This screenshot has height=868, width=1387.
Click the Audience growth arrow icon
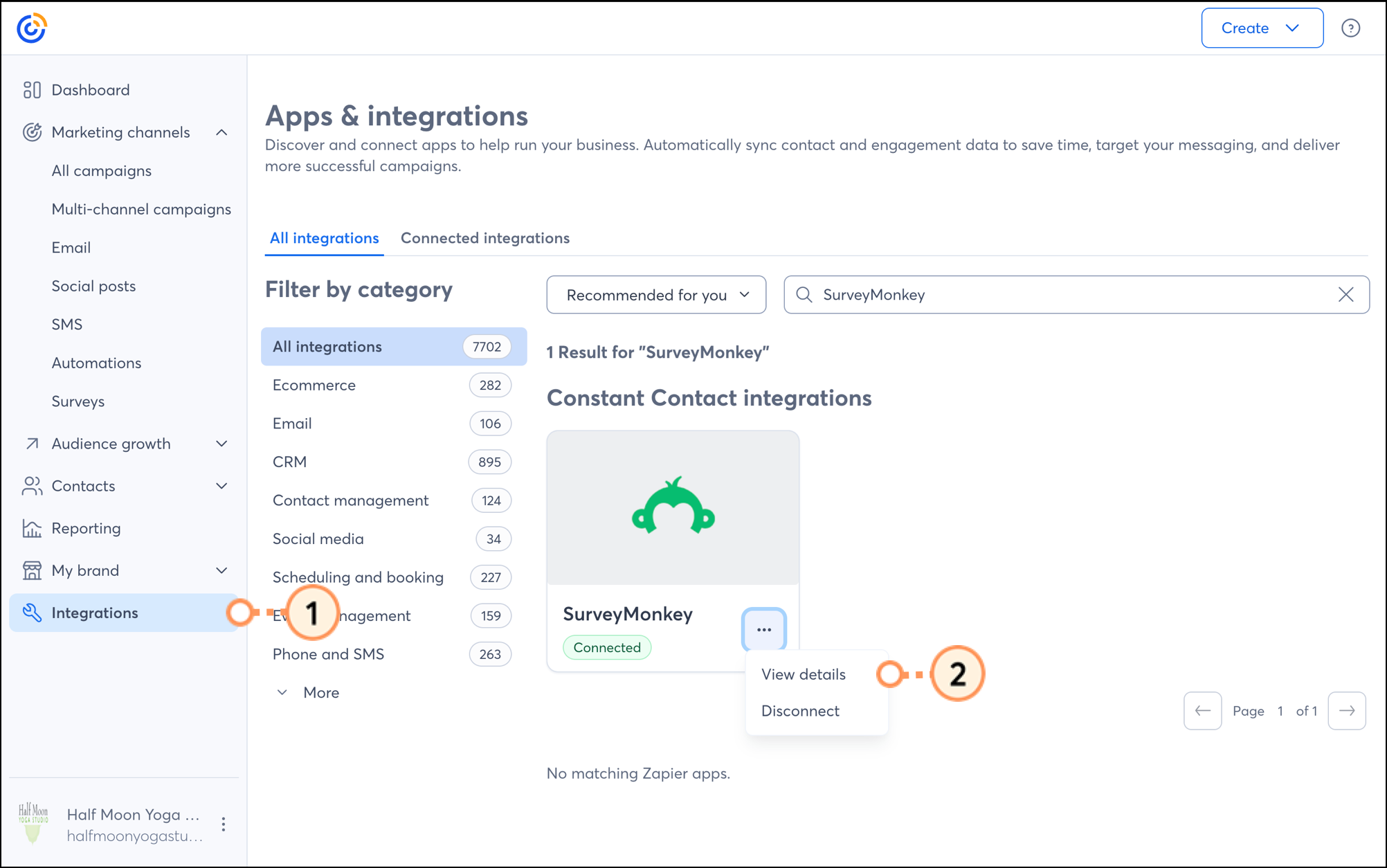[x=32, y=444]
